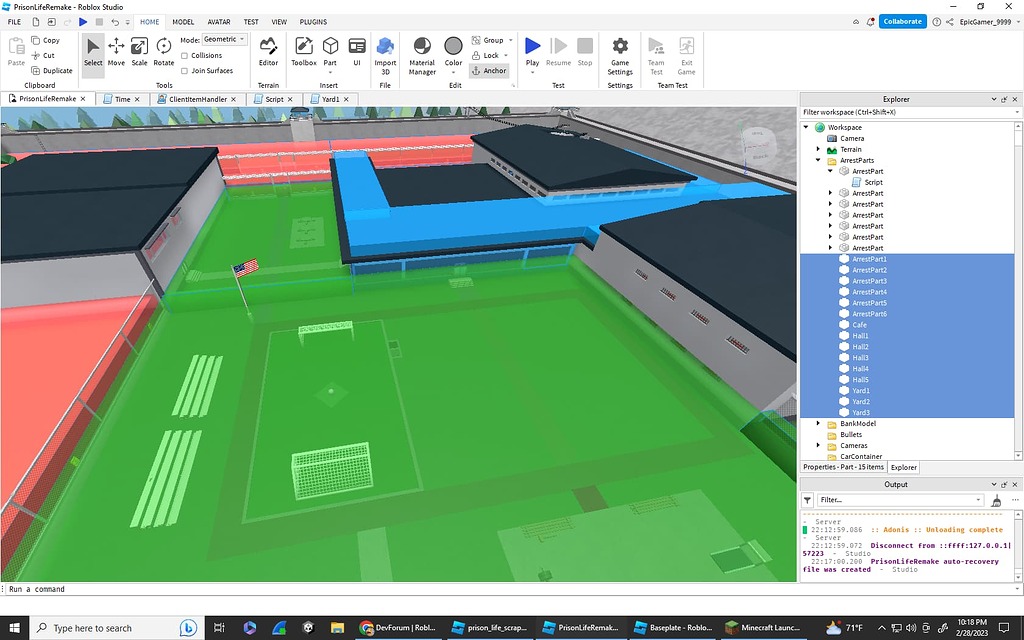Toggle Anchor on the selection
The height and width of the screenshot is (640, 1024).
click(489, 70)
